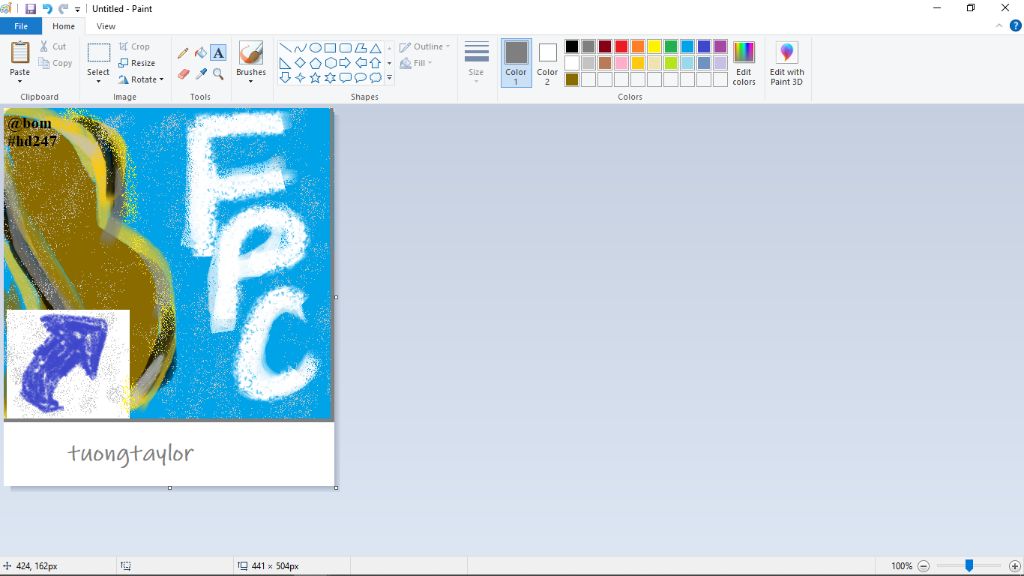
Task: Click the zoom slider handle
Action: (969, 566)
